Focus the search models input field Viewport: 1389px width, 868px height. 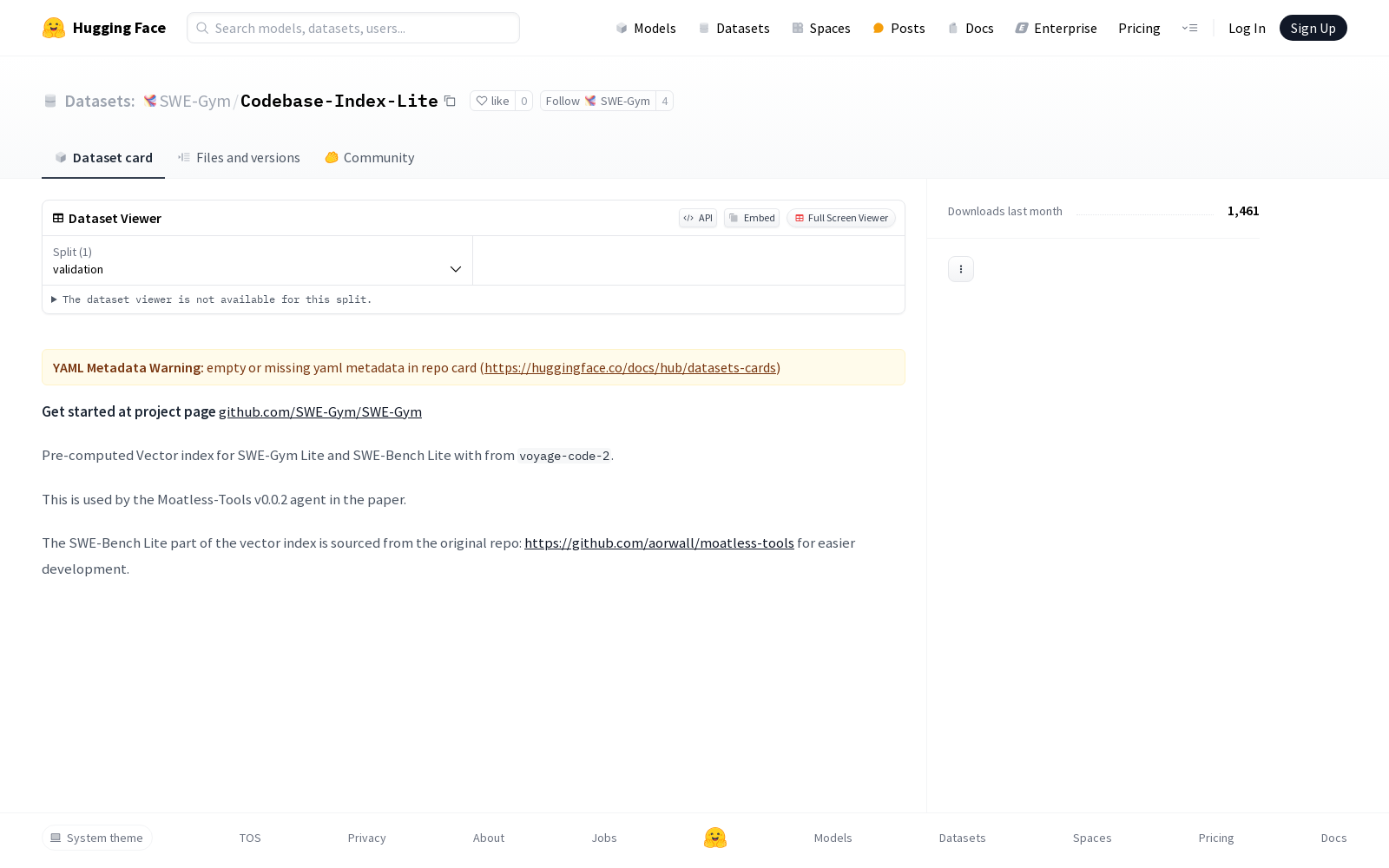(x=353, y=28)
